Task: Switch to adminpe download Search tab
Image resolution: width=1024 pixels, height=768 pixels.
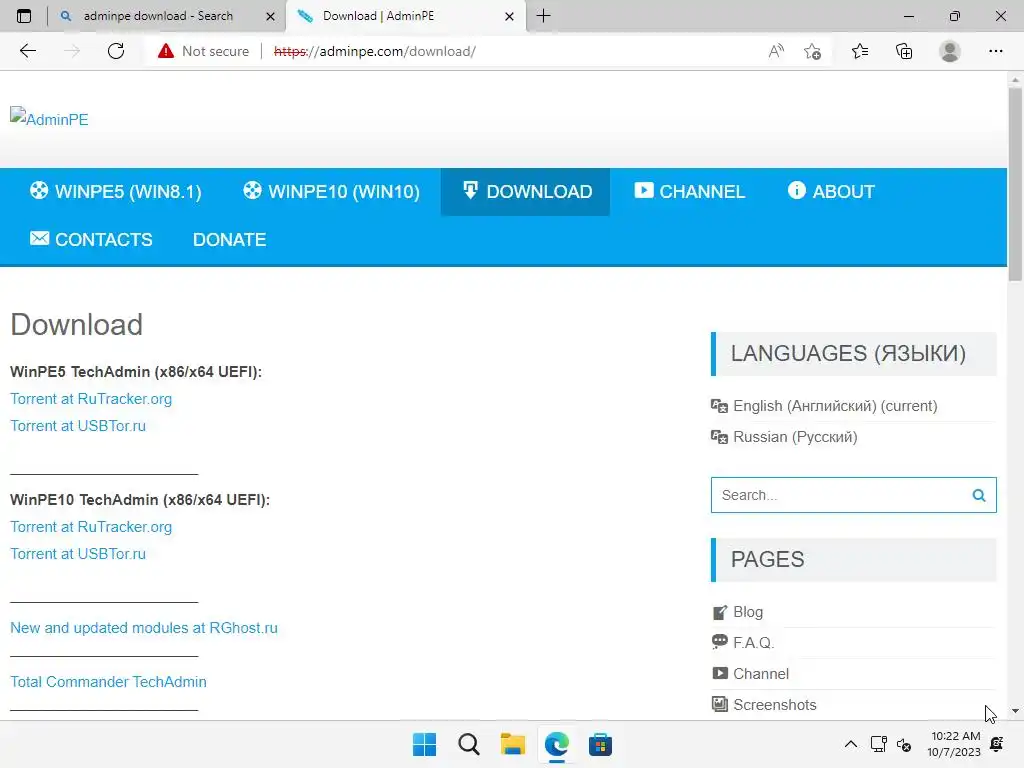Action: click(x=158, y=16)
